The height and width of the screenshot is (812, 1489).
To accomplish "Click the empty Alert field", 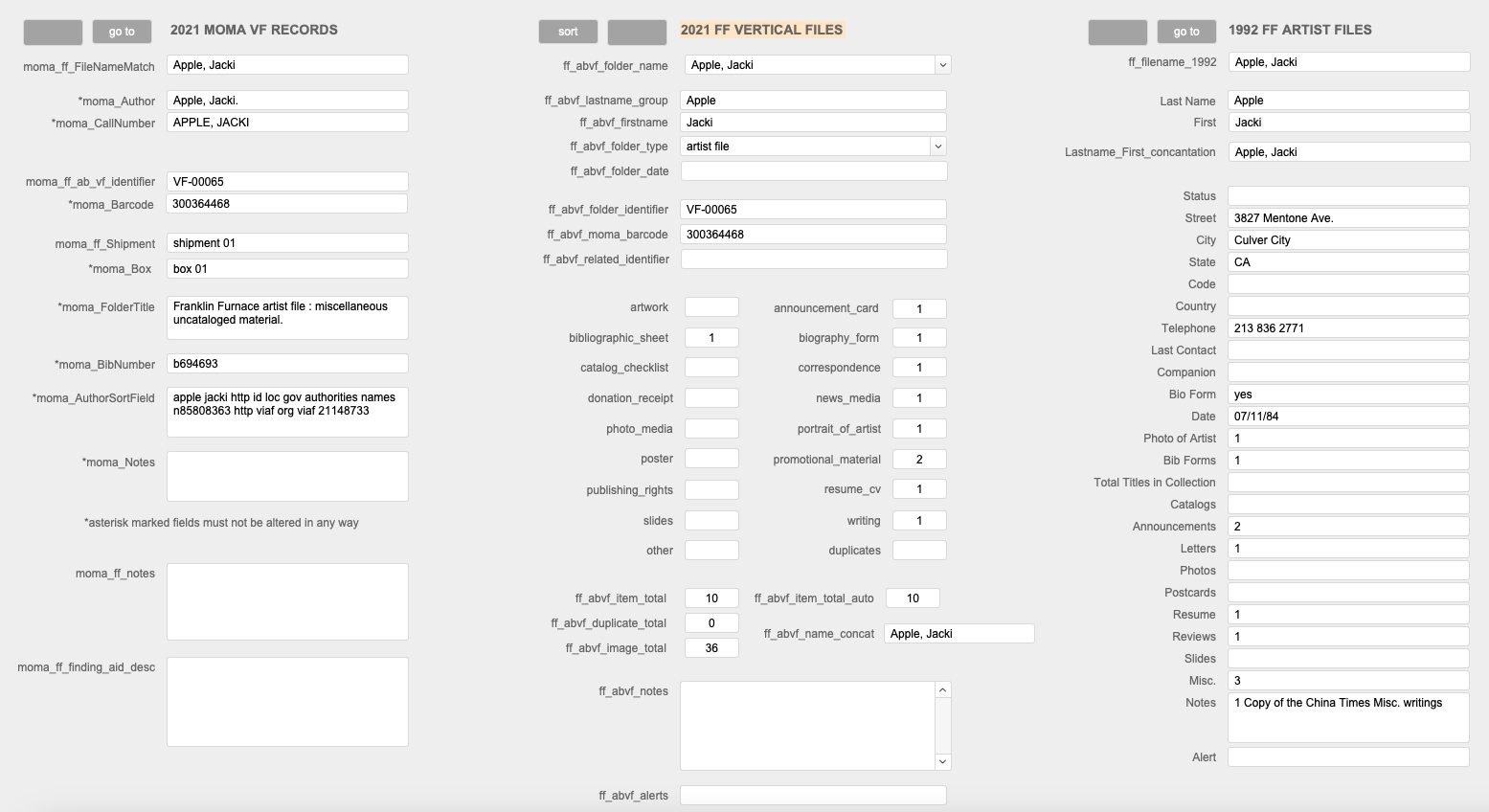I will click(1347, 757).
